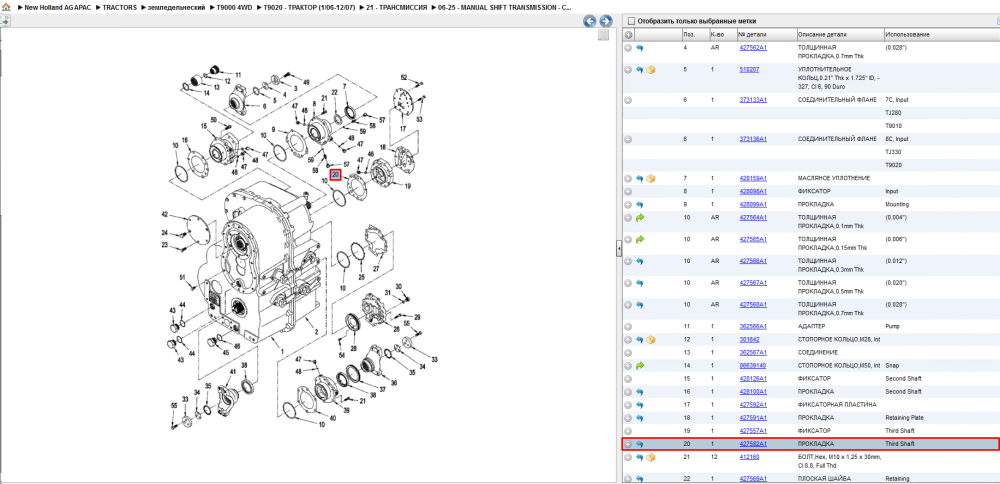Open the package icon for part 412160
The height and width of the screenshot is (484, 1000).
click(x=651, y=457)
